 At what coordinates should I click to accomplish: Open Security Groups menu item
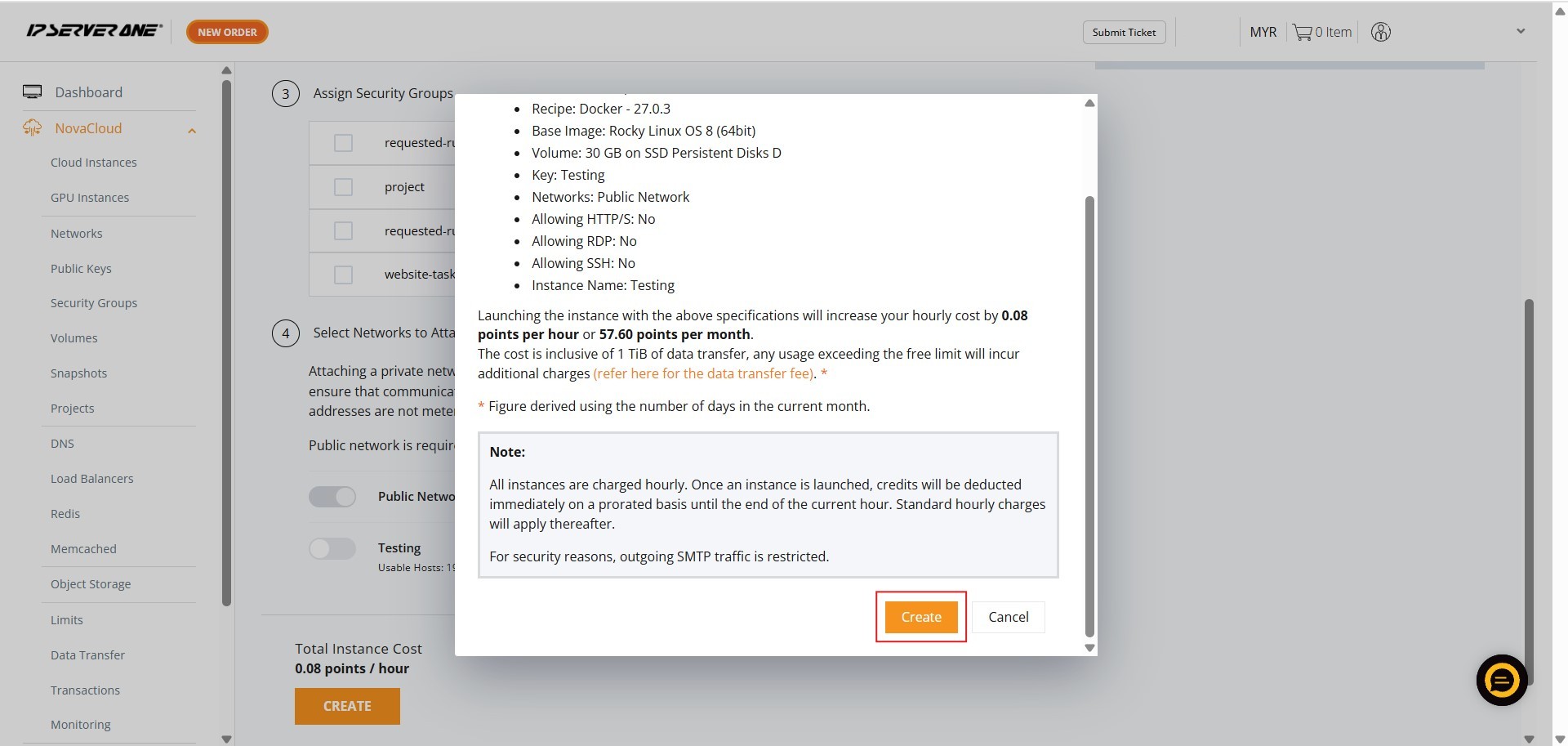(x=94, y=303)
